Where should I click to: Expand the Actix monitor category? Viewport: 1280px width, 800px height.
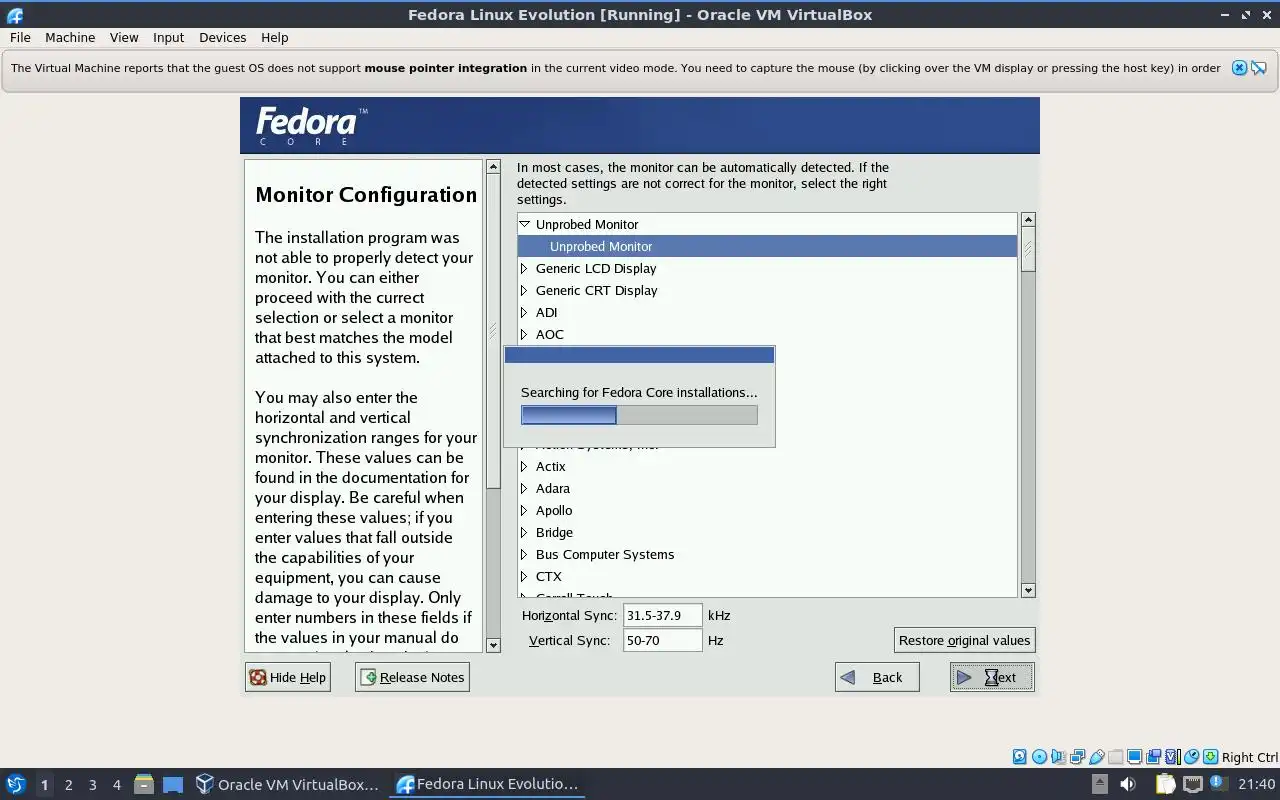524,466
